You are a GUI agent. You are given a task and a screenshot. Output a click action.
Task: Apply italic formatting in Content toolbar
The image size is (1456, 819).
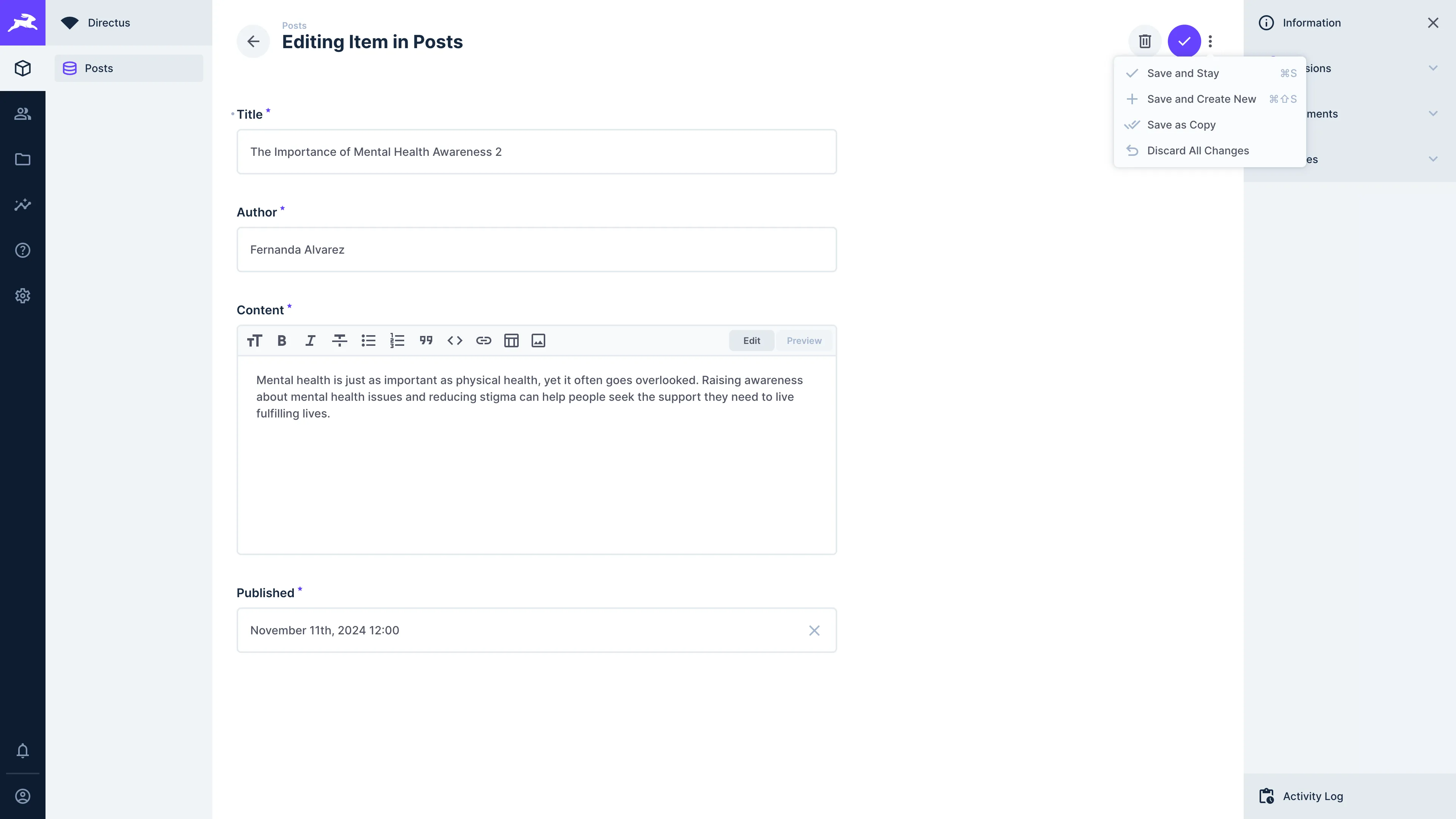(x=310, y=340)
